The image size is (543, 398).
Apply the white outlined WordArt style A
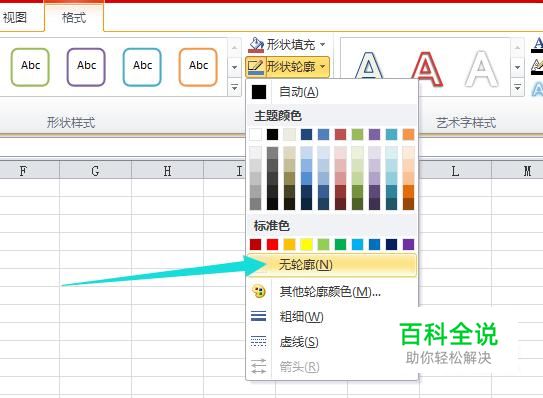[x=482, y=69]
